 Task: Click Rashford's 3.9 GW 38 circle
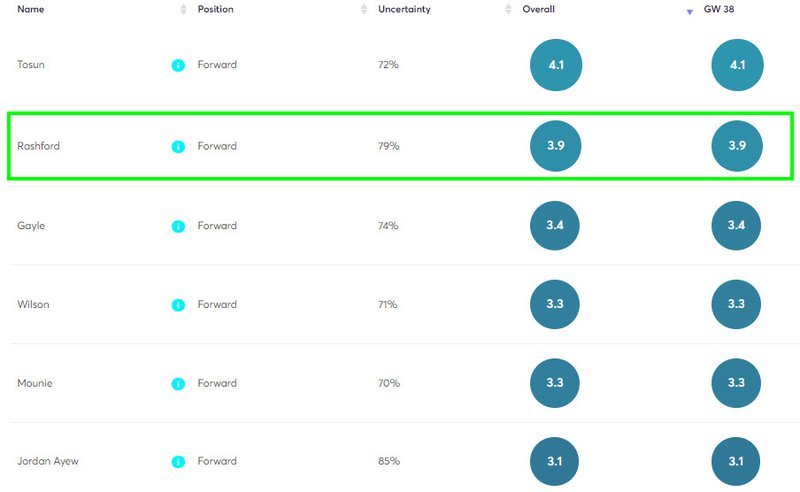pos(737,145)
